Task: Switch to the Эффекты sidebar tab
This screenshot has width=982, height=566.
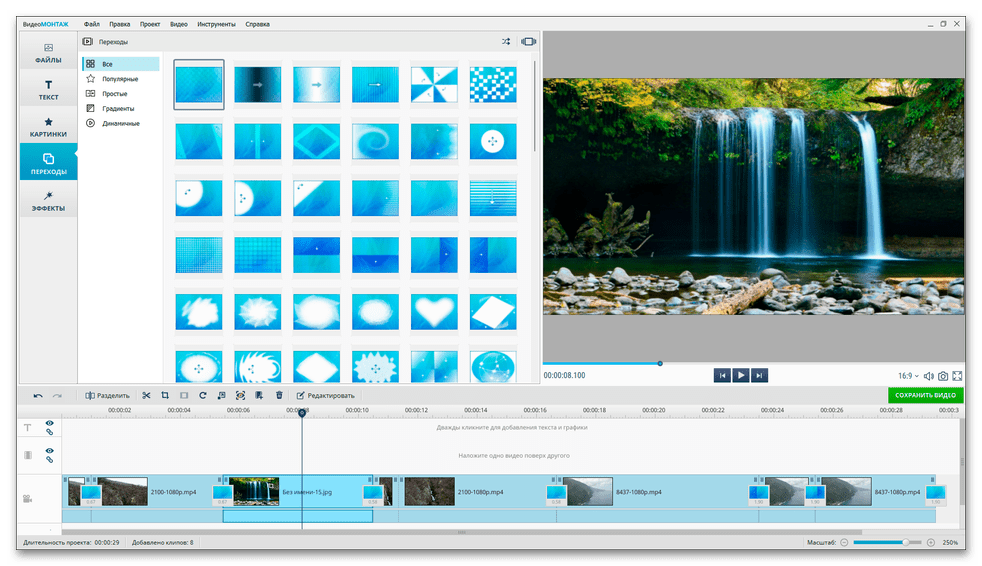Action: 48,201
